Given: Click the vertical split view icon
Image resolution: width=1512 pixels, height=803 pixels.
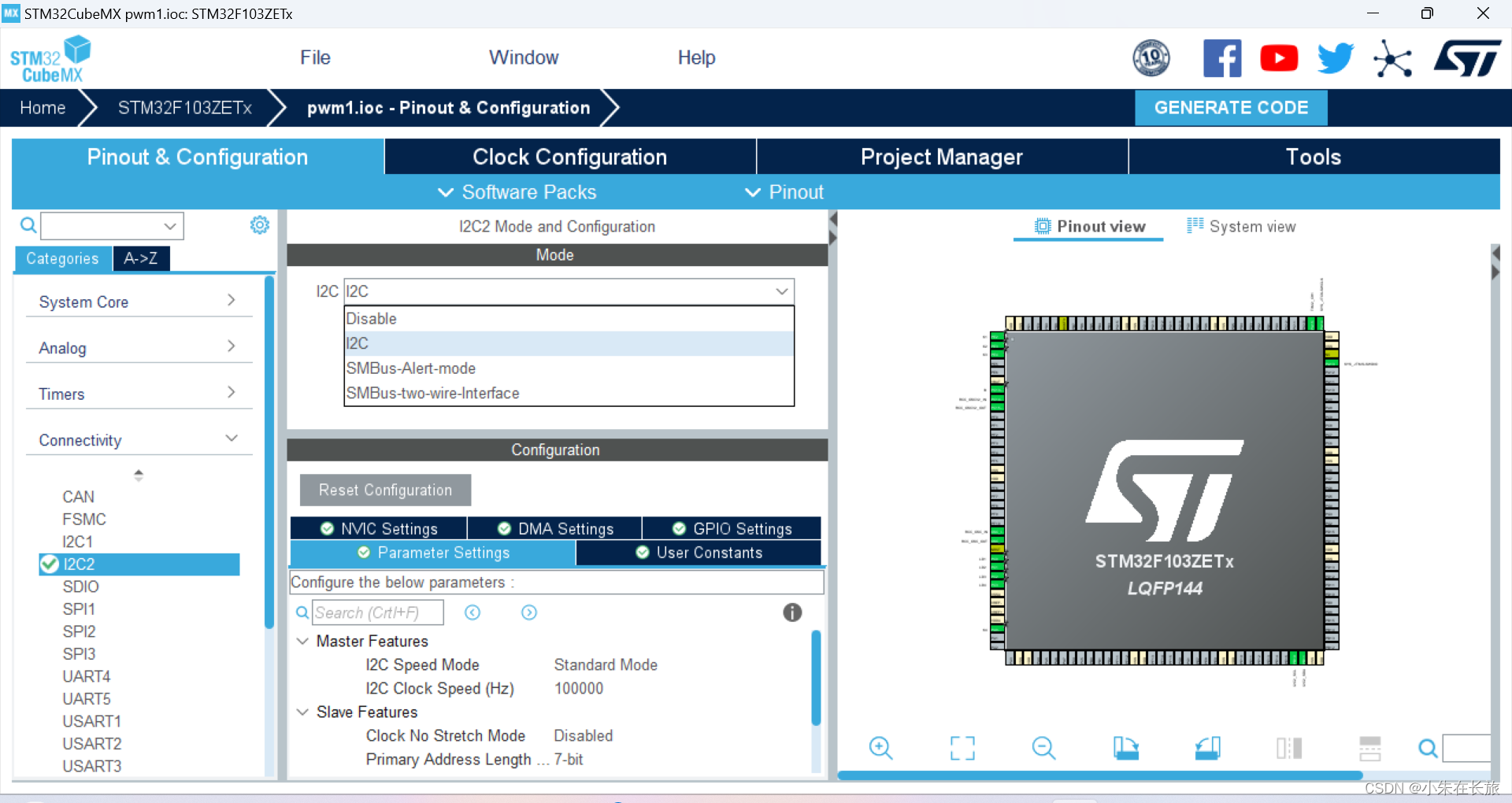Looking at the screenshot, I should pos(1289,748).
